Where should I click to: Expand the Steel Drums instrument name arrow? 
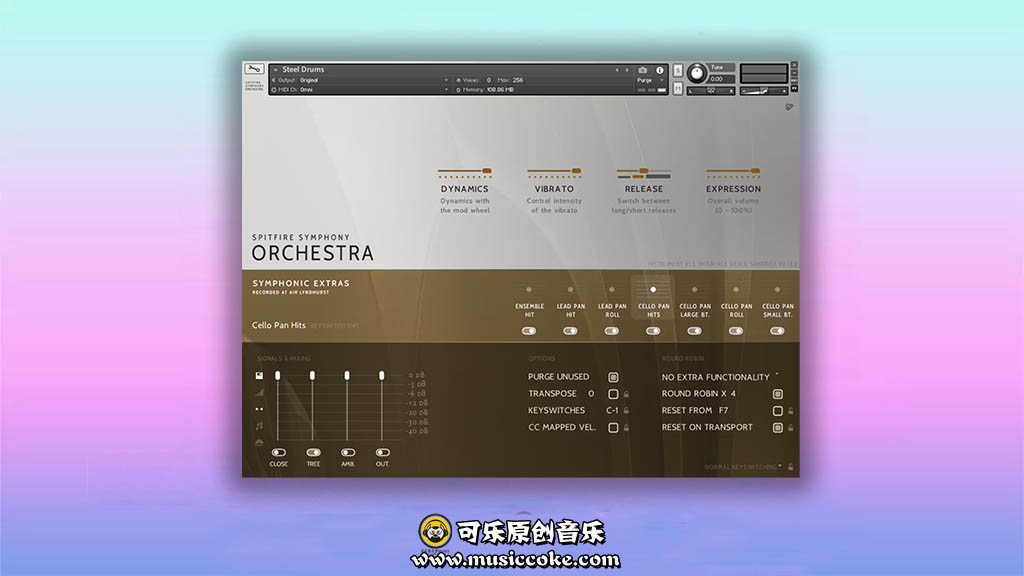tap(276, 70)
